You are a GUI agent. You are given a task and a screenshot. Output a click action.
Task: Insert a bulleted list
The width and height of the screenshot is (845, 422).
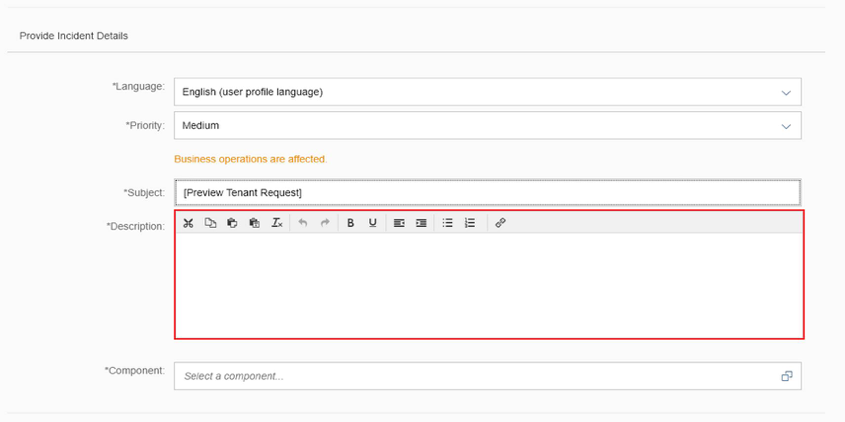click(447, 223)
